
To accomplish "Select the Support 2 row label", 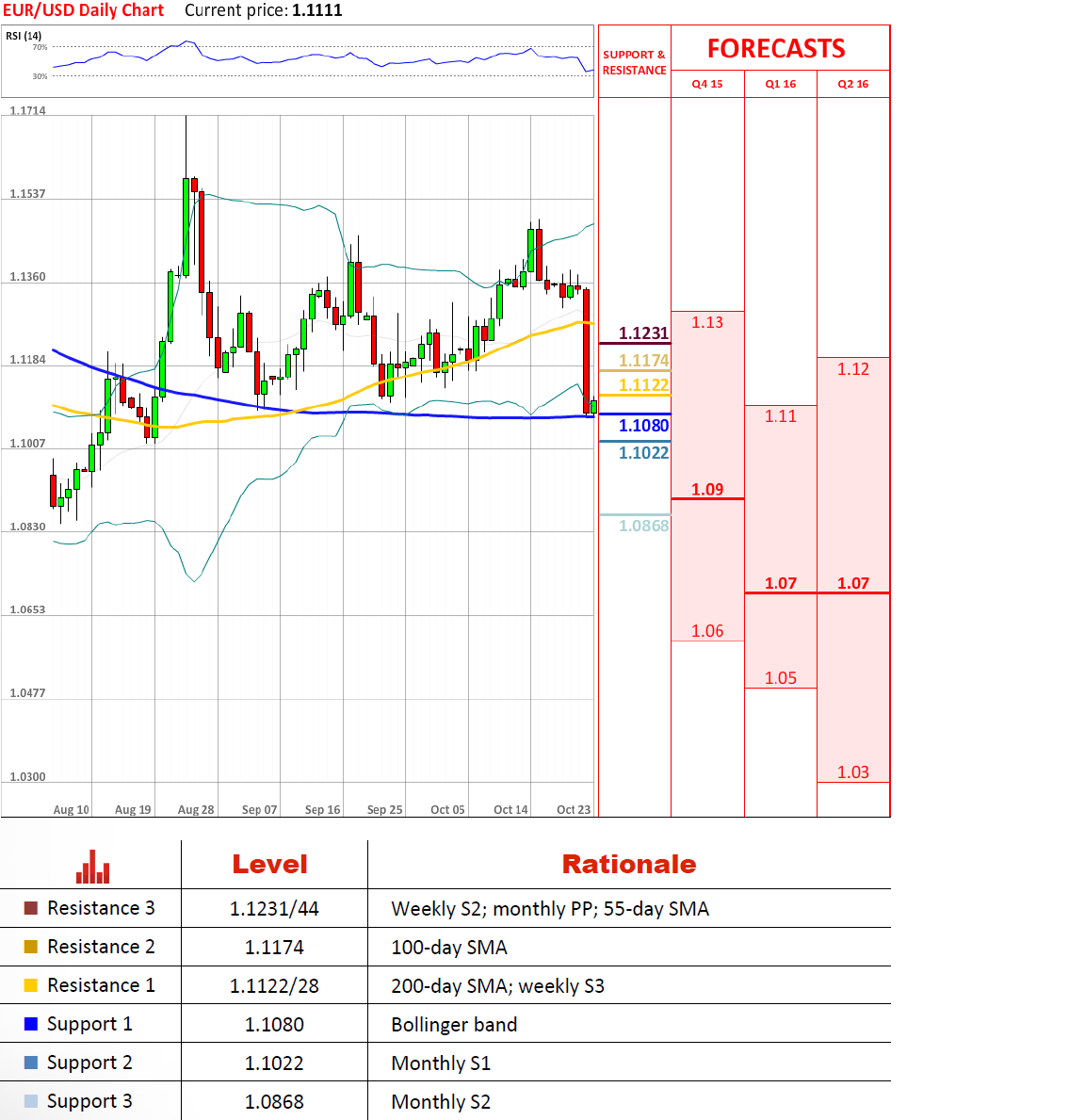I will pyautogui.click(x=90, y=1063).
